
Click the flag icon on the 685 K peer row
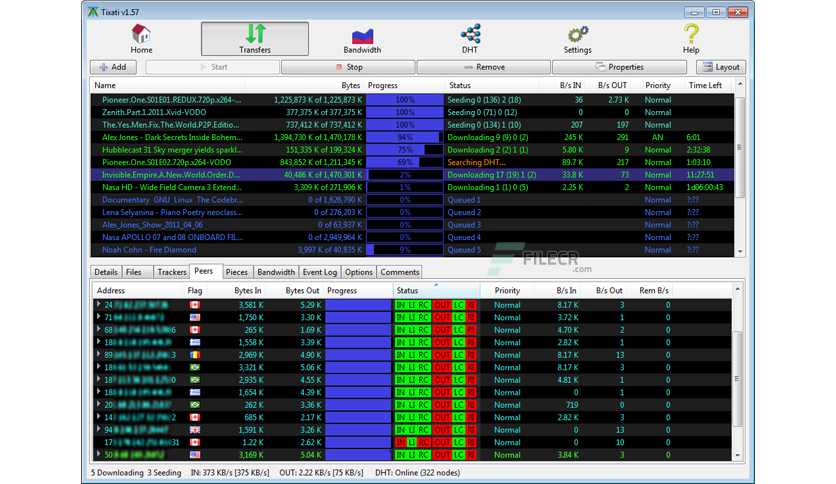[x=195, y=417]
